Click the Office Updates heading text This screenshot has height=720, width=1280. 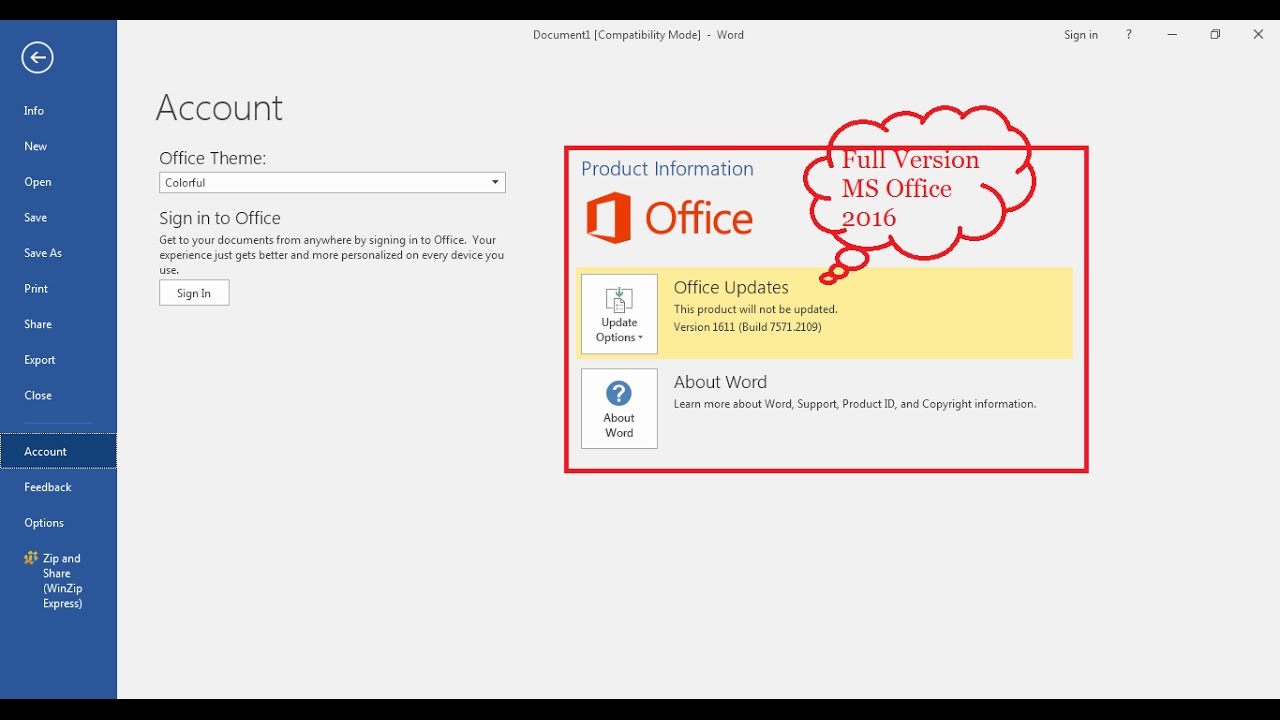coord(731,288)
